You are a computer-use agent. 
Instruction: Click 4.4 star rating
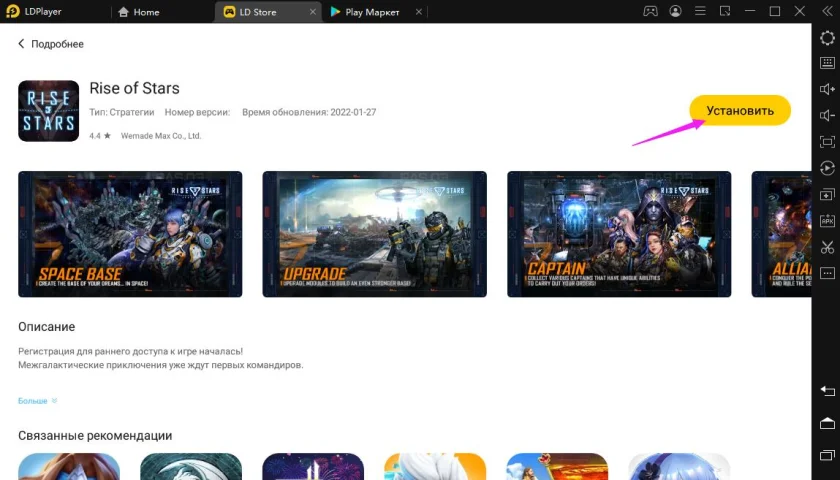pos(100,136)
